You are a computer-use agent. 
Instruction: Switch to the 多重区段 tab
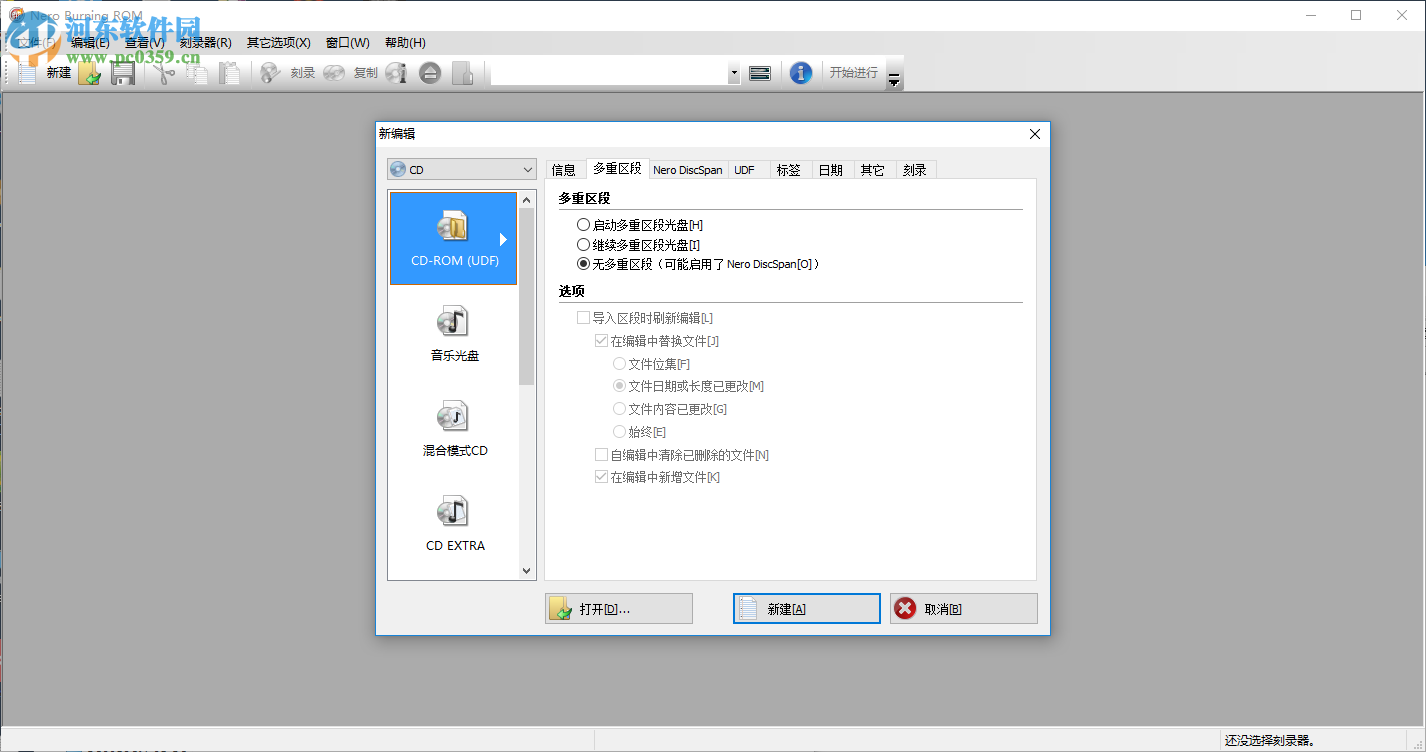pyautogui.click(x=617, y=168)
